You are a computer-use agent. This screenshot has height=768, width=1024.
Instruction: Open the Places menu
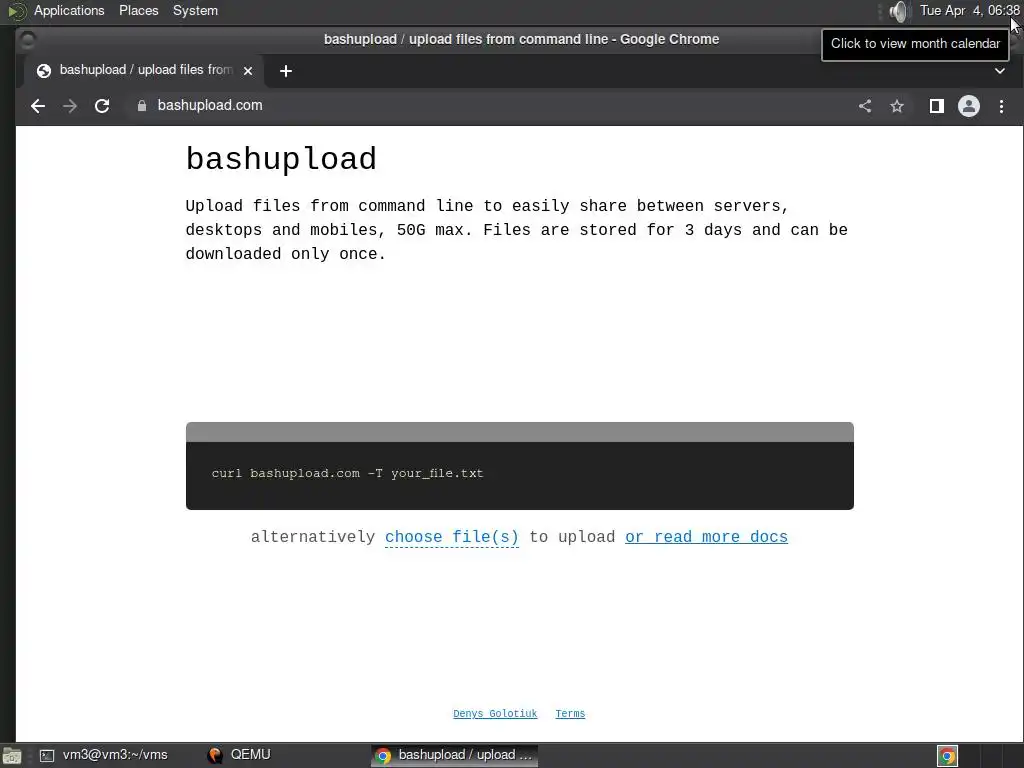click(138, 10)
